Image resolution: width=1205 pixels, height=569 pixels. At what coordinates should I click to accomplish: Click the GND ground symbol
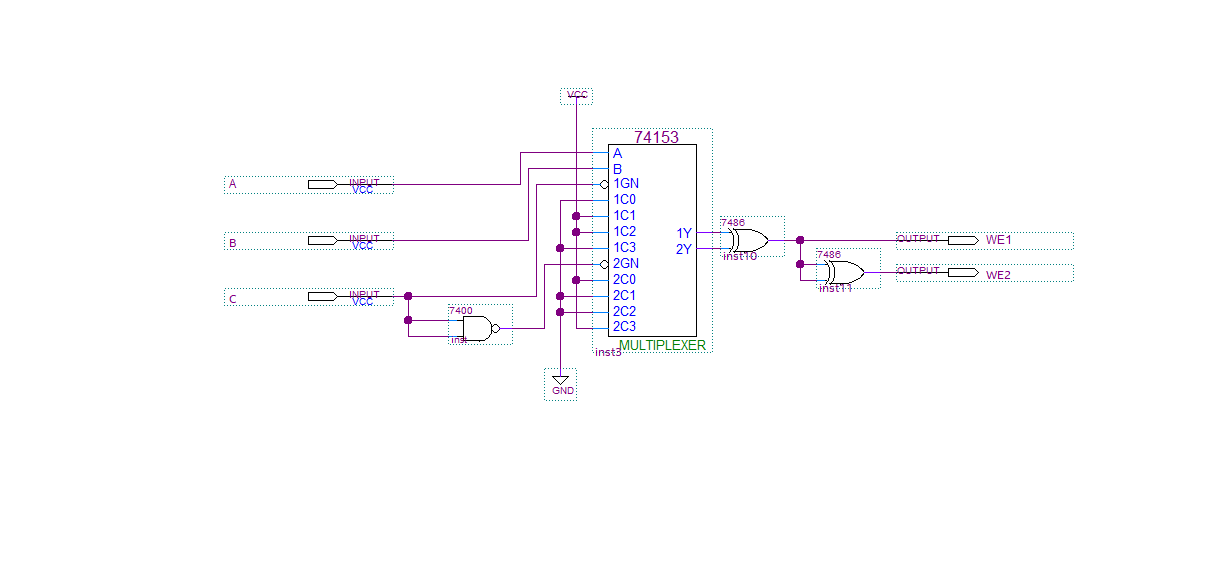point(561,383)
